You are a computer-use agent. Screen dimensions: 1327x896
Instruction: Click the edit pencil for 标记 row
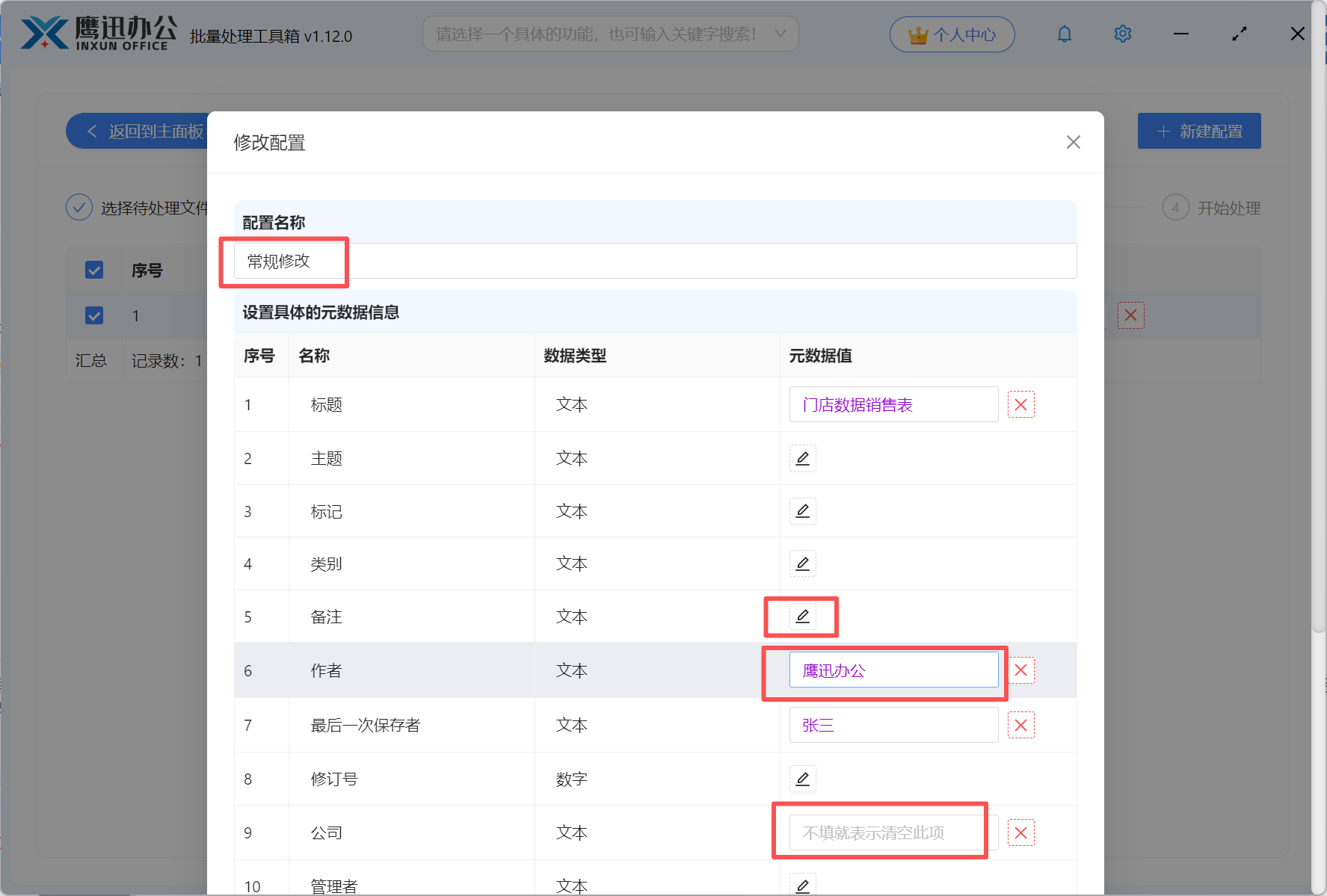pos(802,511)
